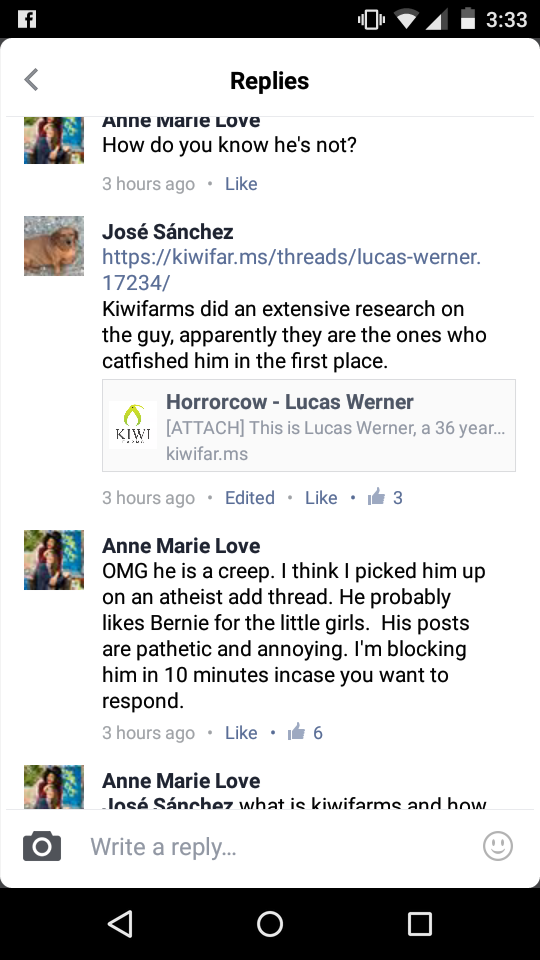View the Edited history of José's comment

tap(250, 497)
